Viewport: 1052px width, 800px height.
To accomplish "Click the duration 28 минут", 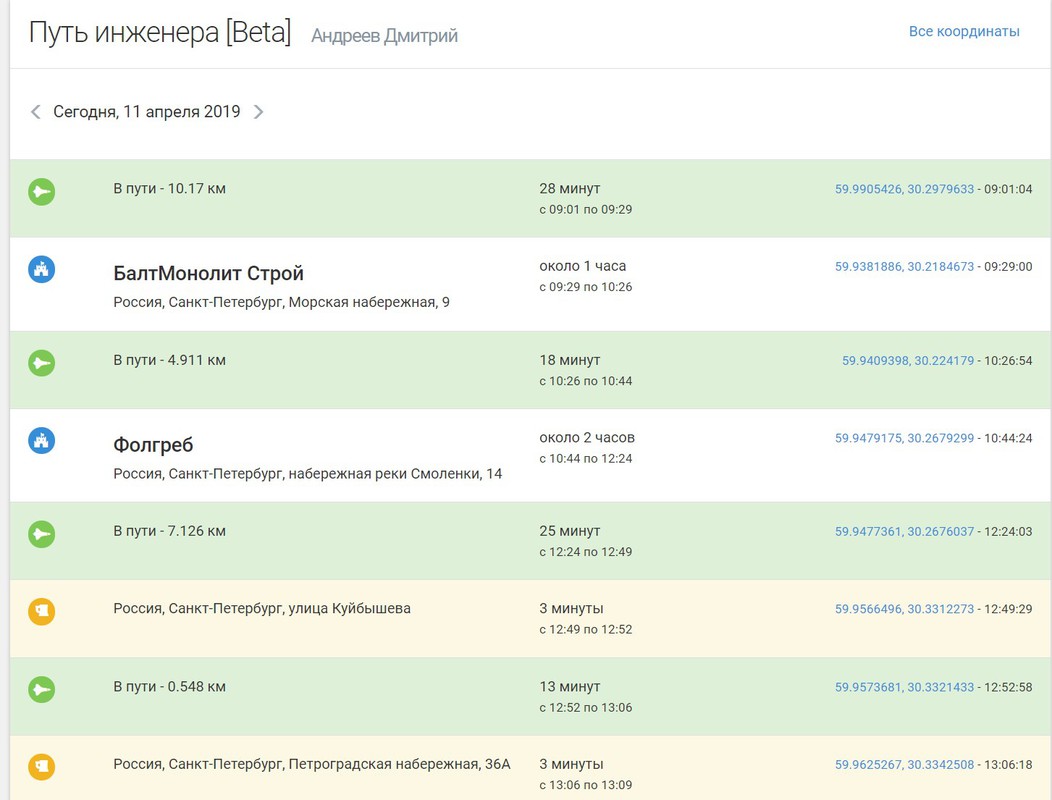I will tap(570, 189).
